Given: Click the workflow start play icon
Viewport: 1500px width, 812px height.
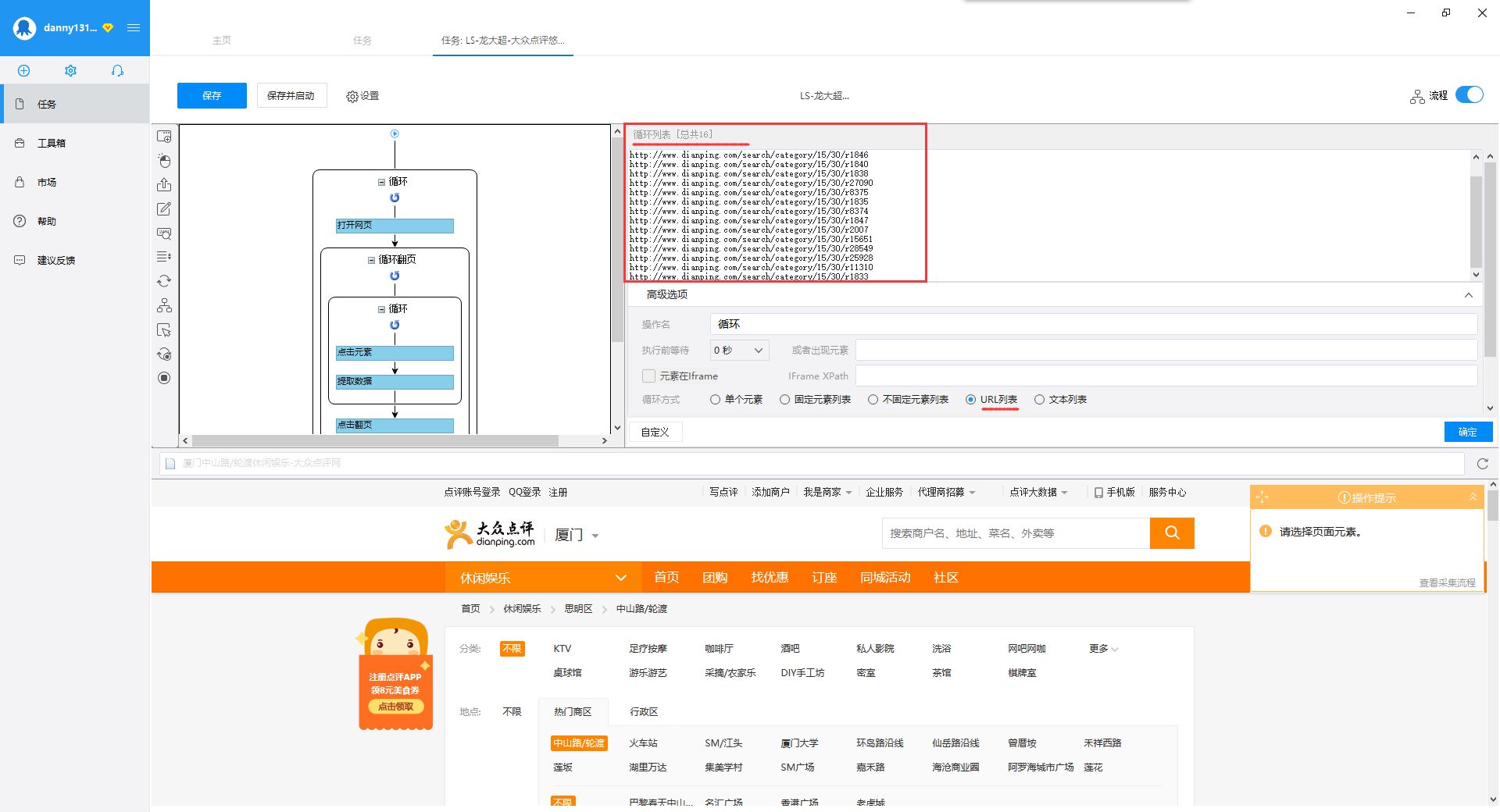Looking at the screenshot, I should point(395,134).
